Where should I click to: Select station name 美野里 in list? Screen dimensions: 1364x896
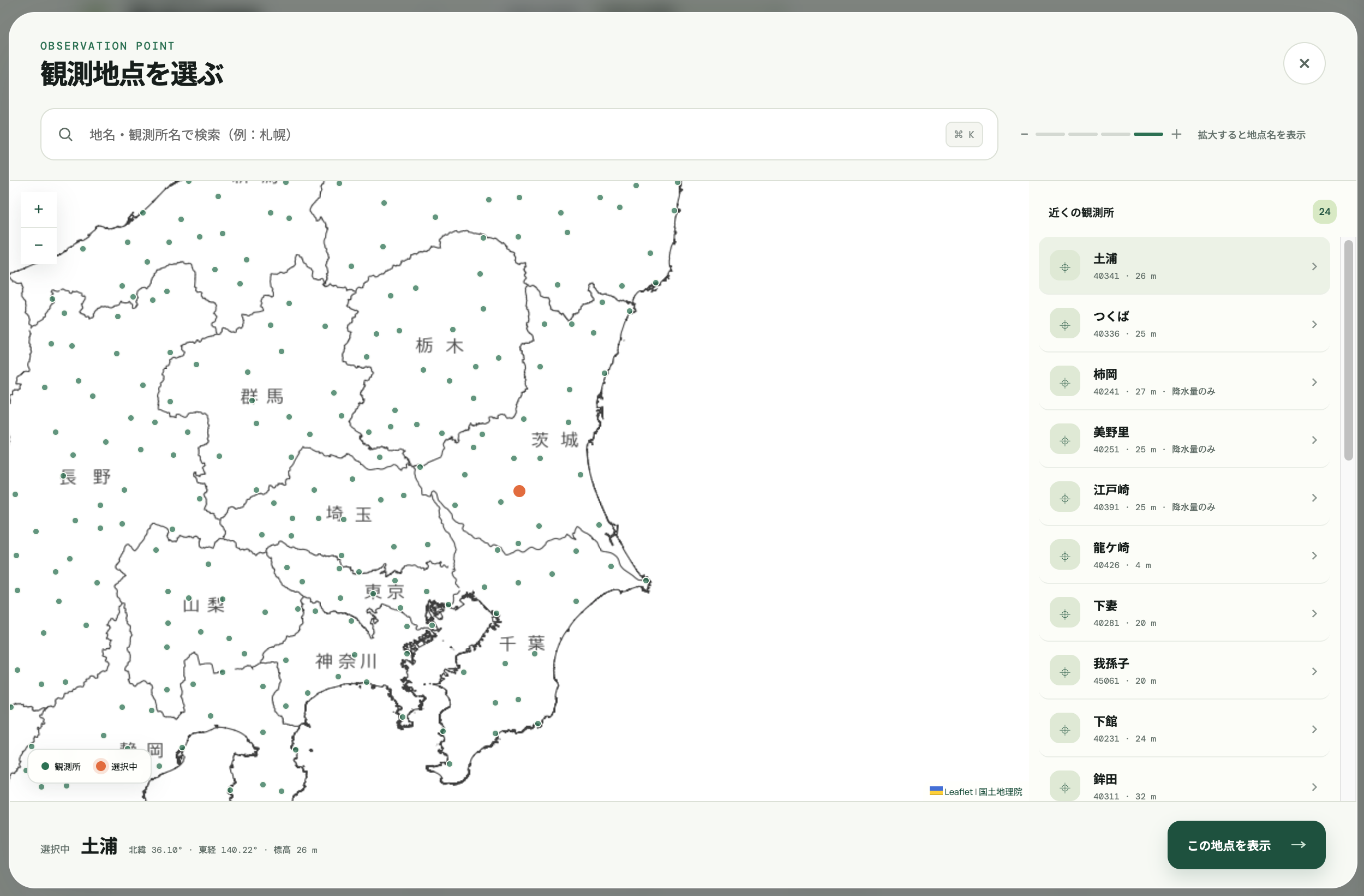pyautogui.click(x=1111, y=432)
